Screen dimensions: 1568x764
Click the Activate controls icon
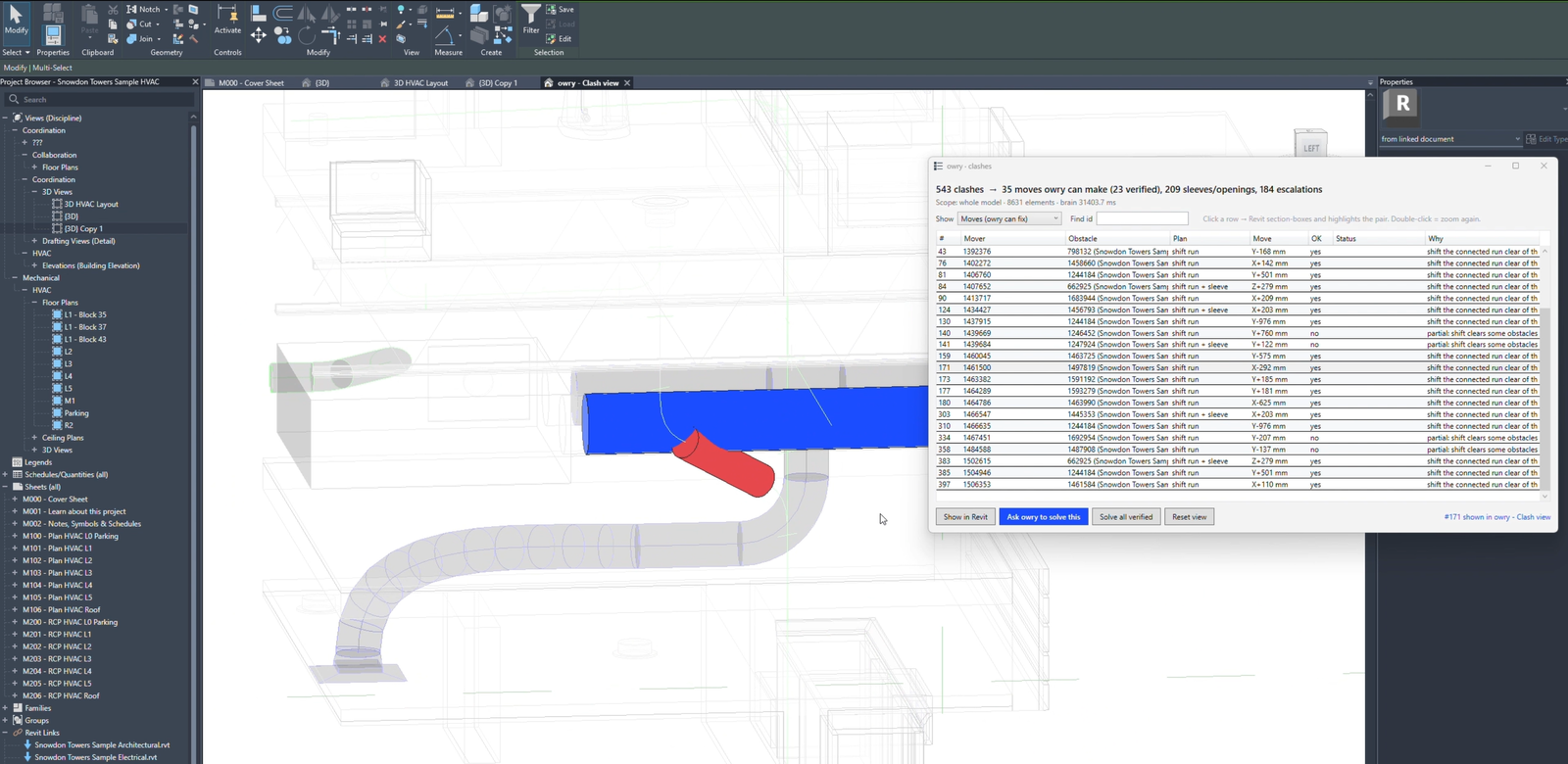[227, 19]
